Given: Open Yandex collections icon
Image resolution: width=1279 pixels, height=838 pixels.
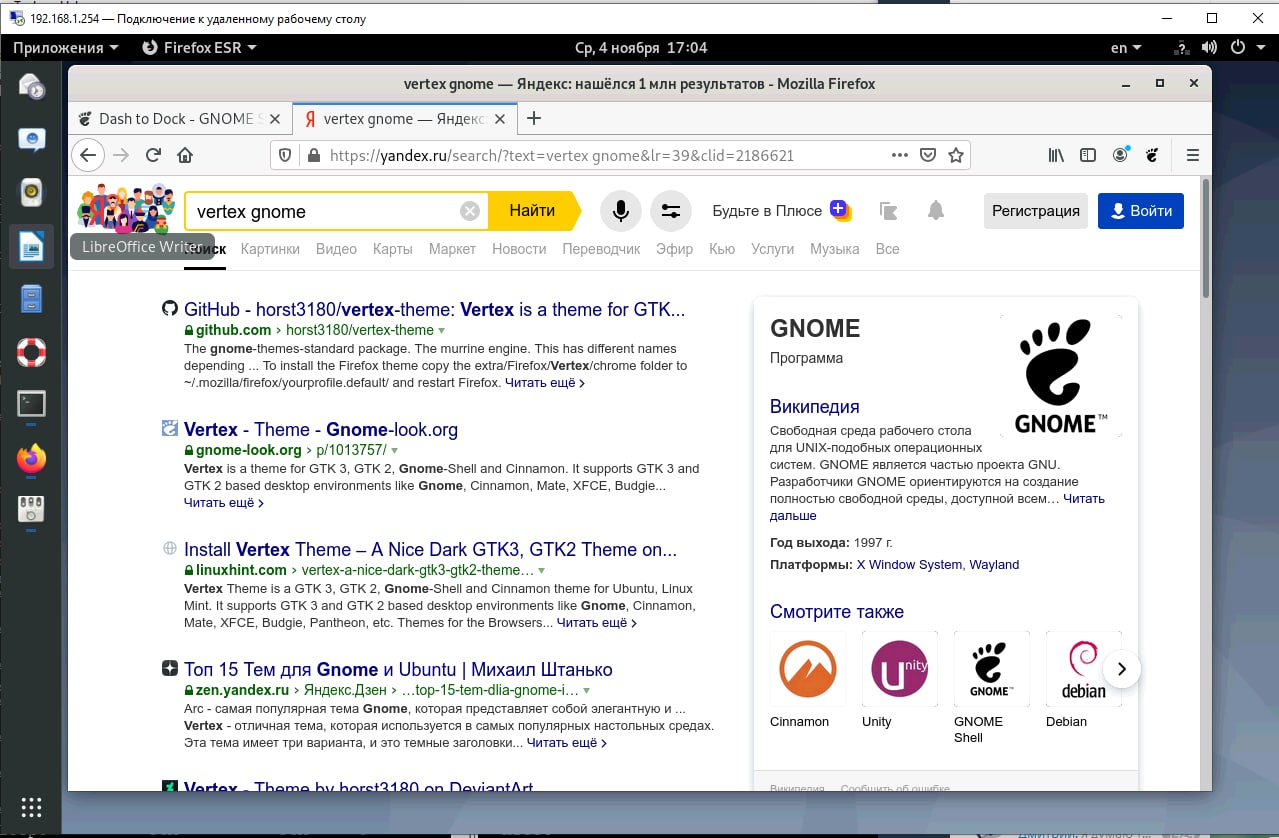Looking at the screenshot, I should 889,211.
